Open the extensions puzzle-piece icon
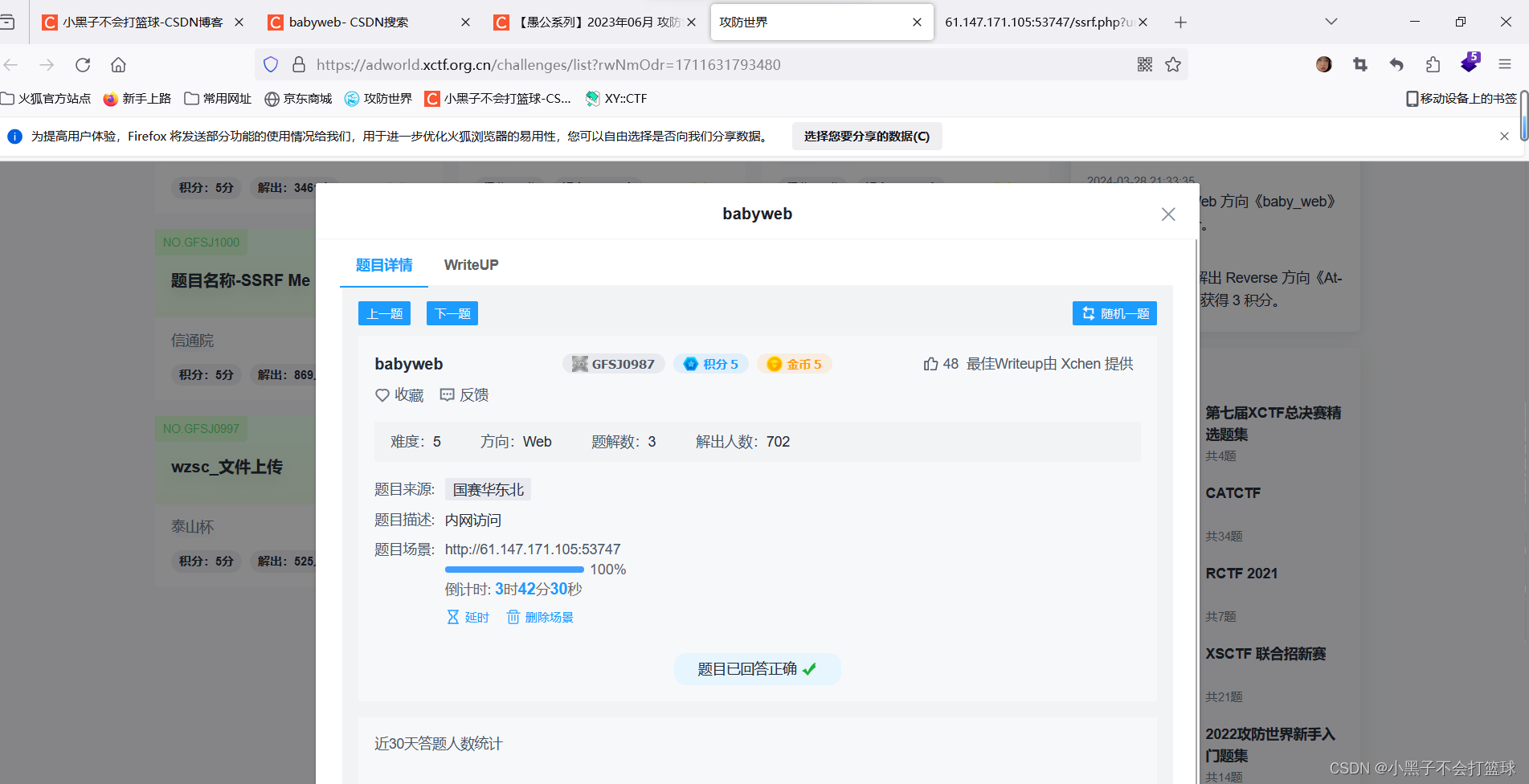The height and width of the screenshot is (784, 1529). click(1433, 65)
